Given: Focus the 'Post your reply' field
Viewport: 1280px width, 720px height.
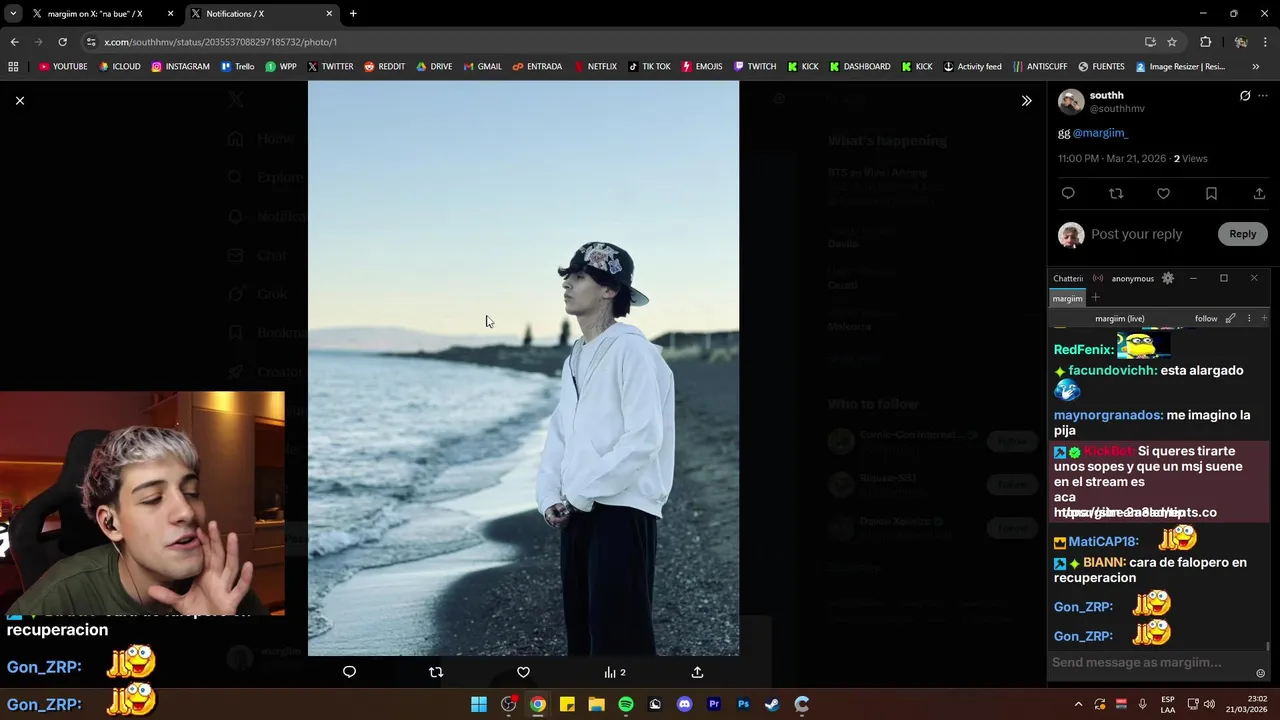Looking at the screenshot, I should click(x=1150, y=234).
